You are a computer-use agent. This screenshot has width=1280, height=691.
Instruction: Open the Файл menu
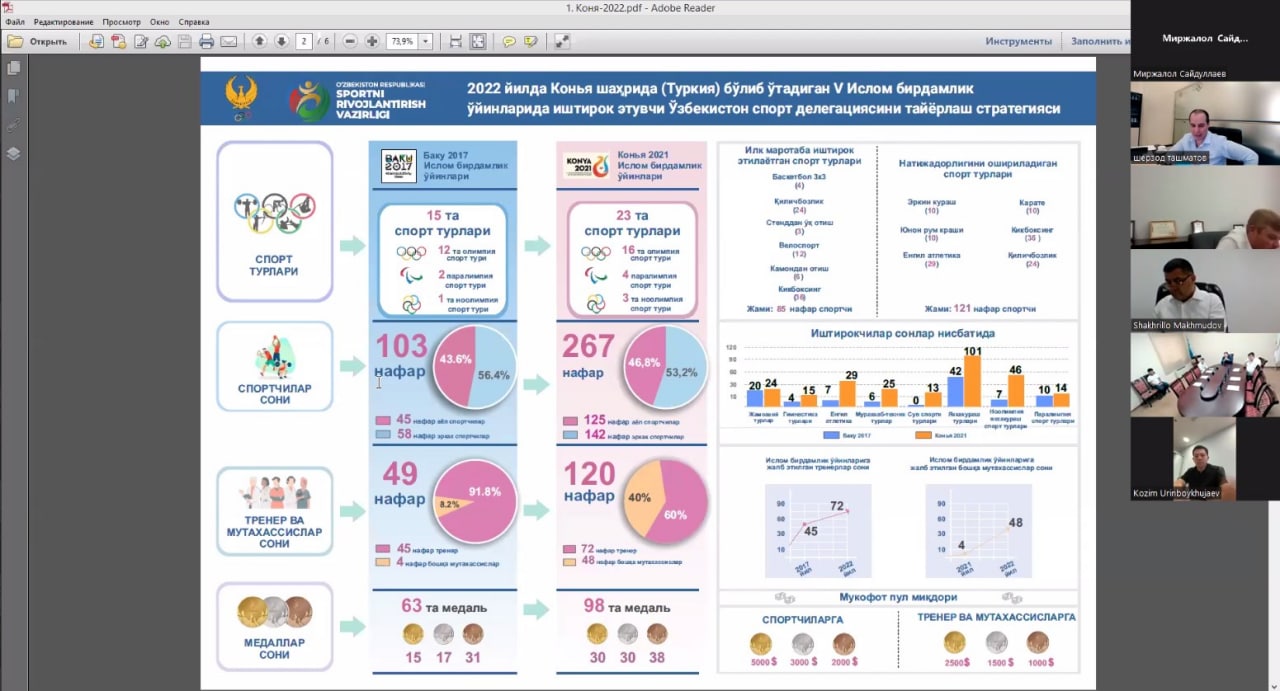tap(15, 21)
